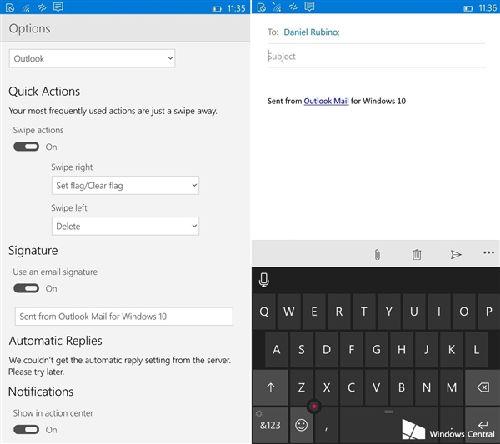The height and width of the screenshot is (444, 500).
Task: Tap the pink cursor-control nub on keyboard
Action: [x=314, y=406]
